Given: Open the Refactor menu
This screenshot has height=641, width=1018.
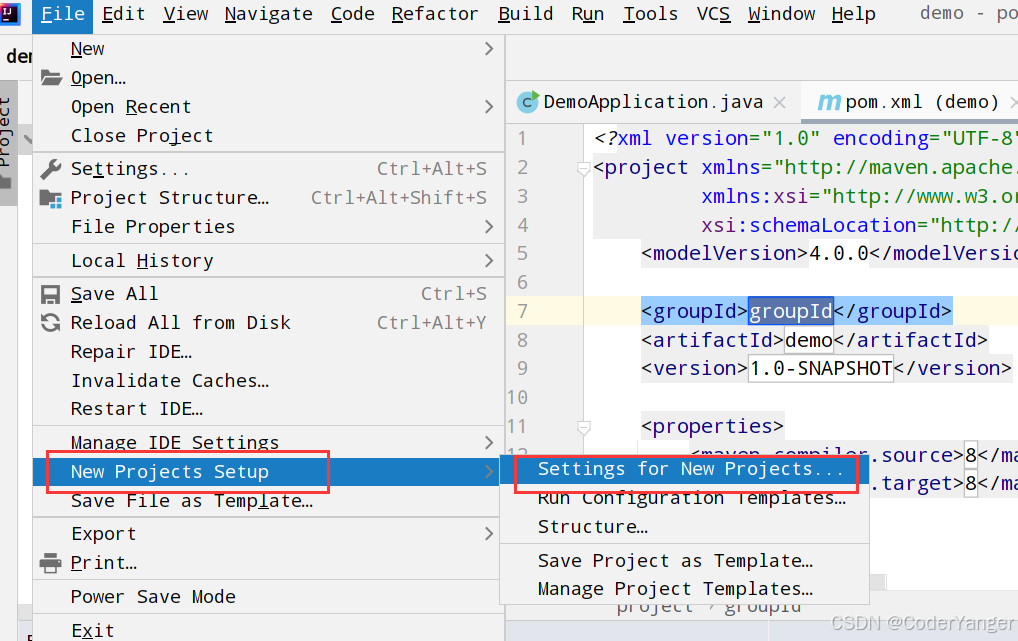Looking at the screenshot, I should tap(435, 14).
